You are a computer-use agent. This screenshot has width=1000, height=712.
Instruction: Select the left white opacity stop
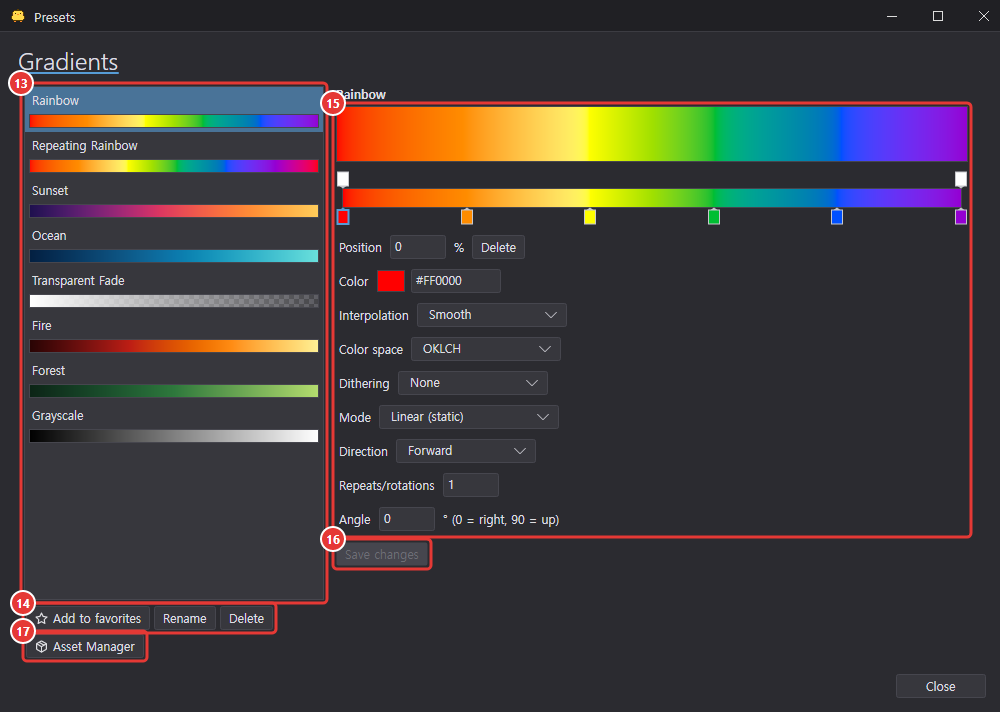point(343,179)
